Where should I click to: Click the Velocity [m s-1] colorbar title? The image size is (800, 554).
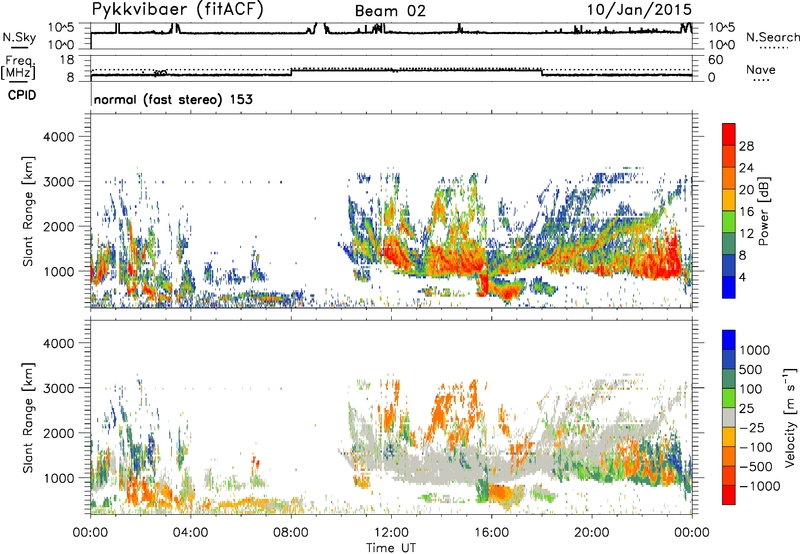pos(790,417)
